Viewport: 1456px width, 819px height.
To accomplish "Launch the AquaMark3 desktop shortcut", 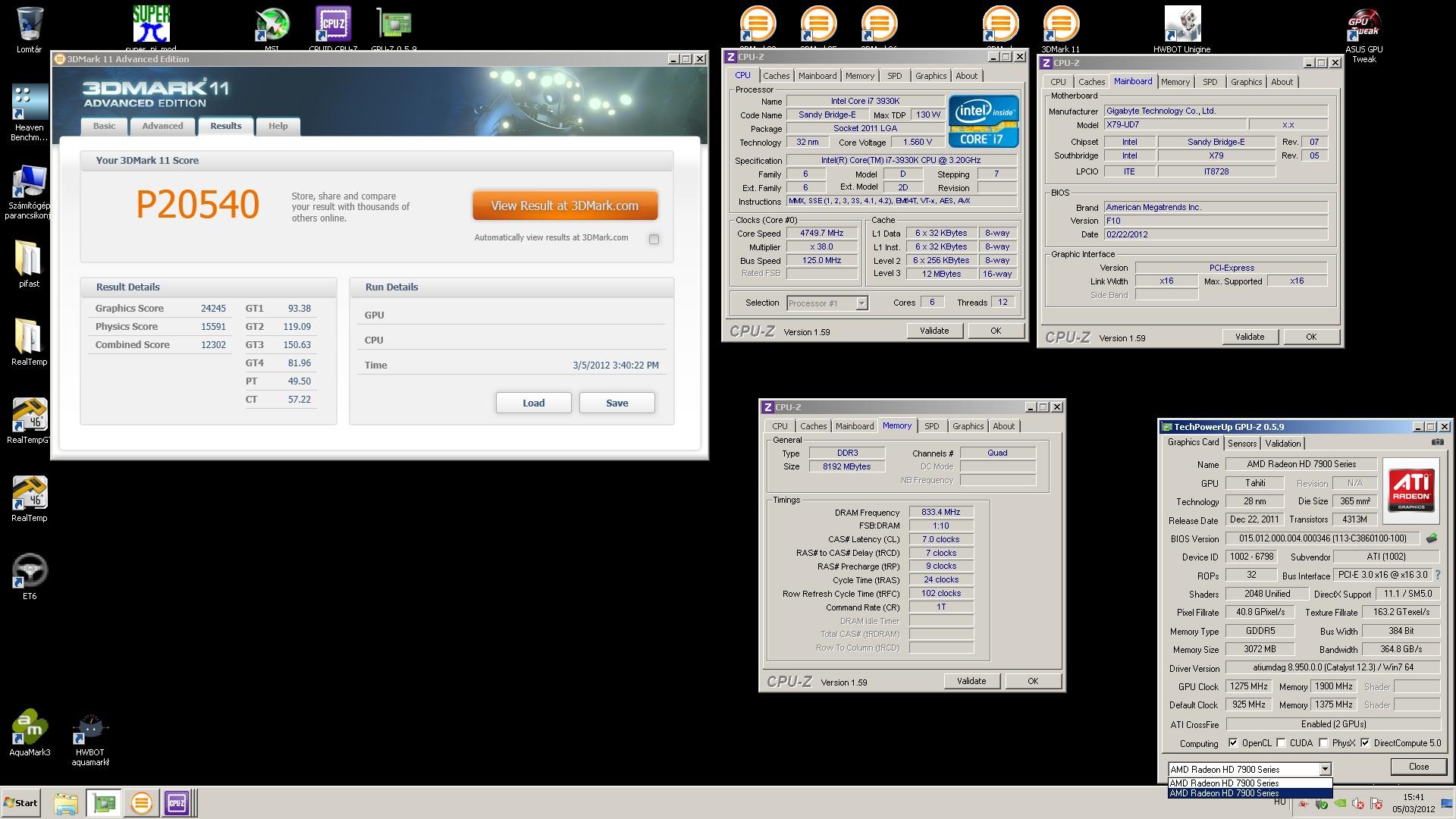I will click(x=30, y=728).
